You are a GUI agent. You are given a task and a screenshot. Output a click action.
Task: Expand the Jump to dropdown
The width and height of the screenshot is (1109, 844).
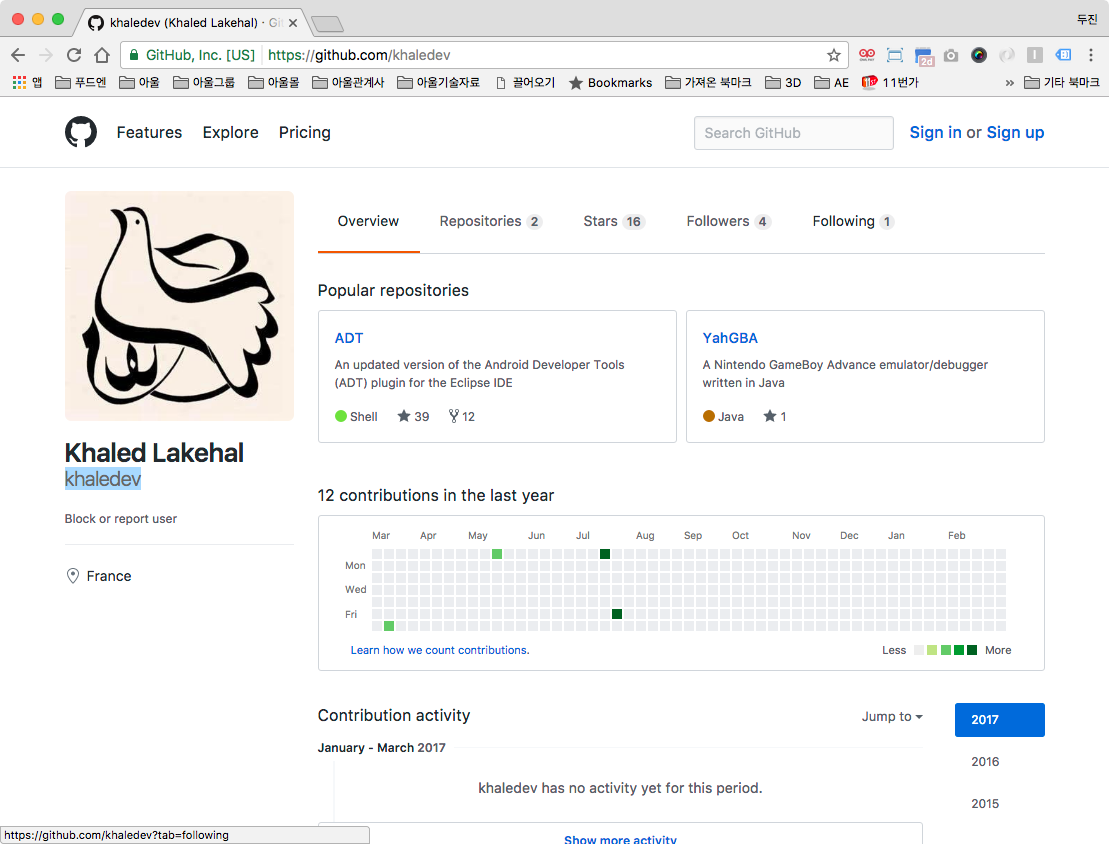click(892, 717)
